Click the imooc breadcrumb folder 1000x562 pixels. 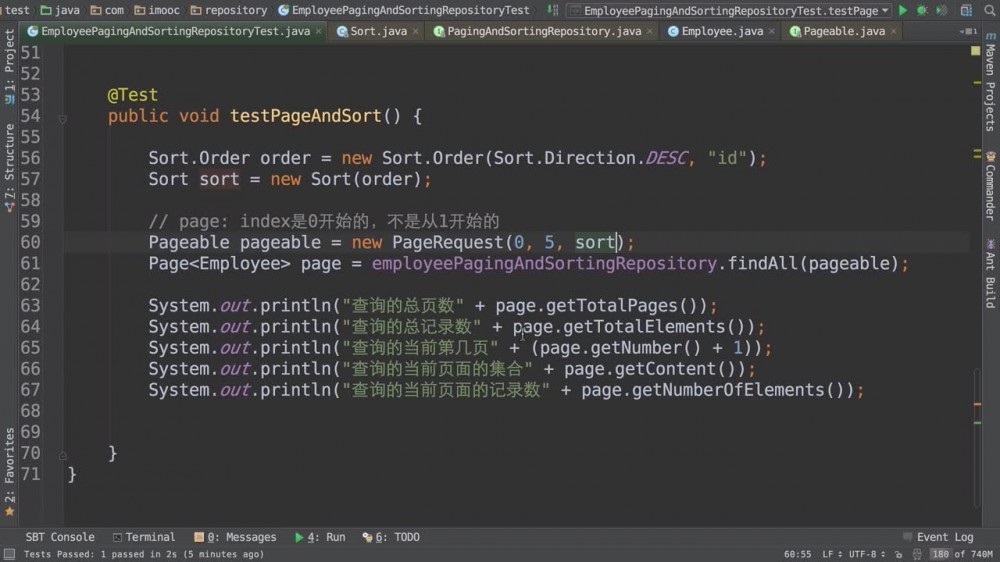point(157,10)
